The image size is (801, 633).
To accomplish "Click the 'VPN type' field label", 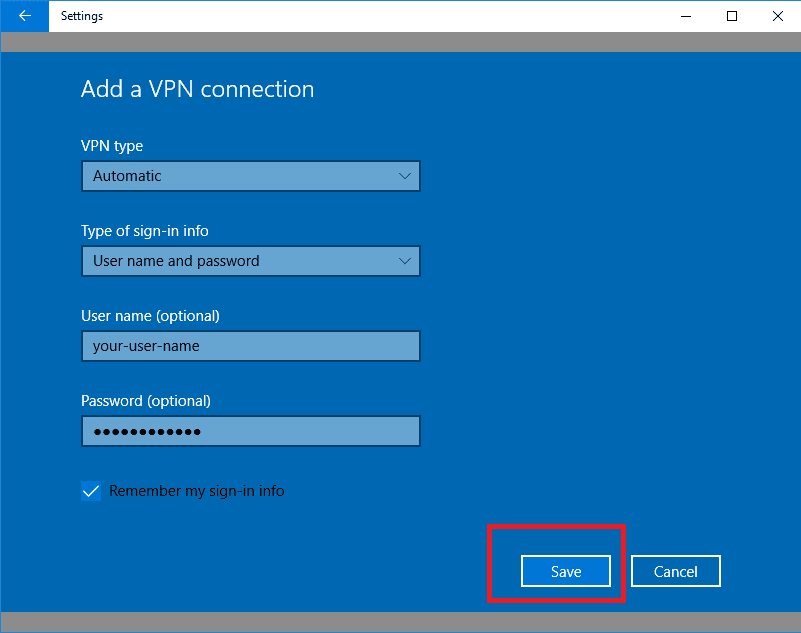I will point(112,146).
